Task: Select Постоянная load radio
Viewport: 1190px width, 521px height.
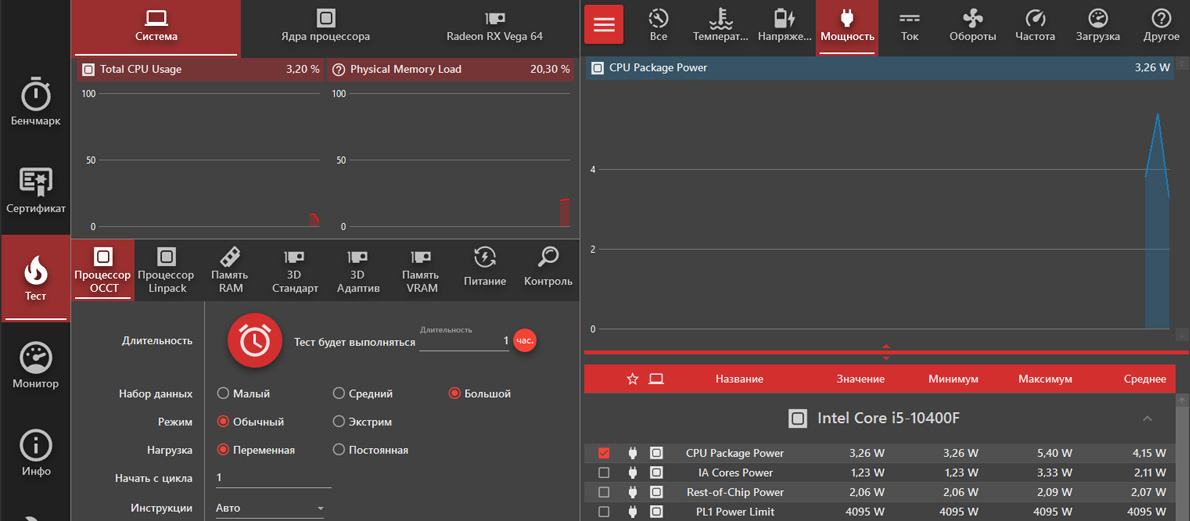Action: [x=371, y=450]
